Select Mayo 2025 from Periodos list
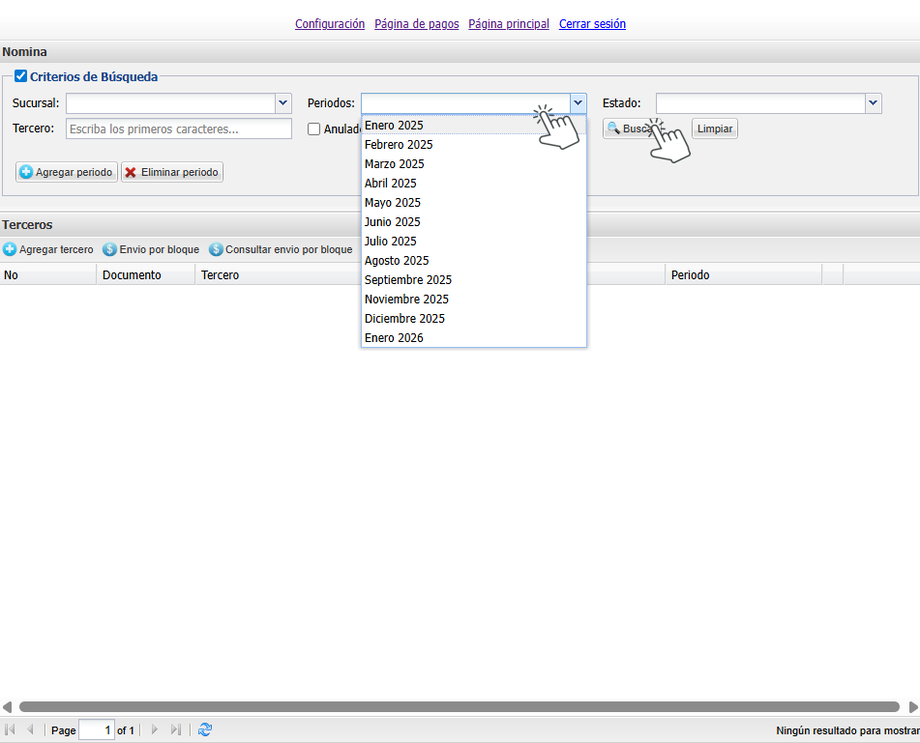This screenshot has width=920, height=743. (x=473, y=202)
